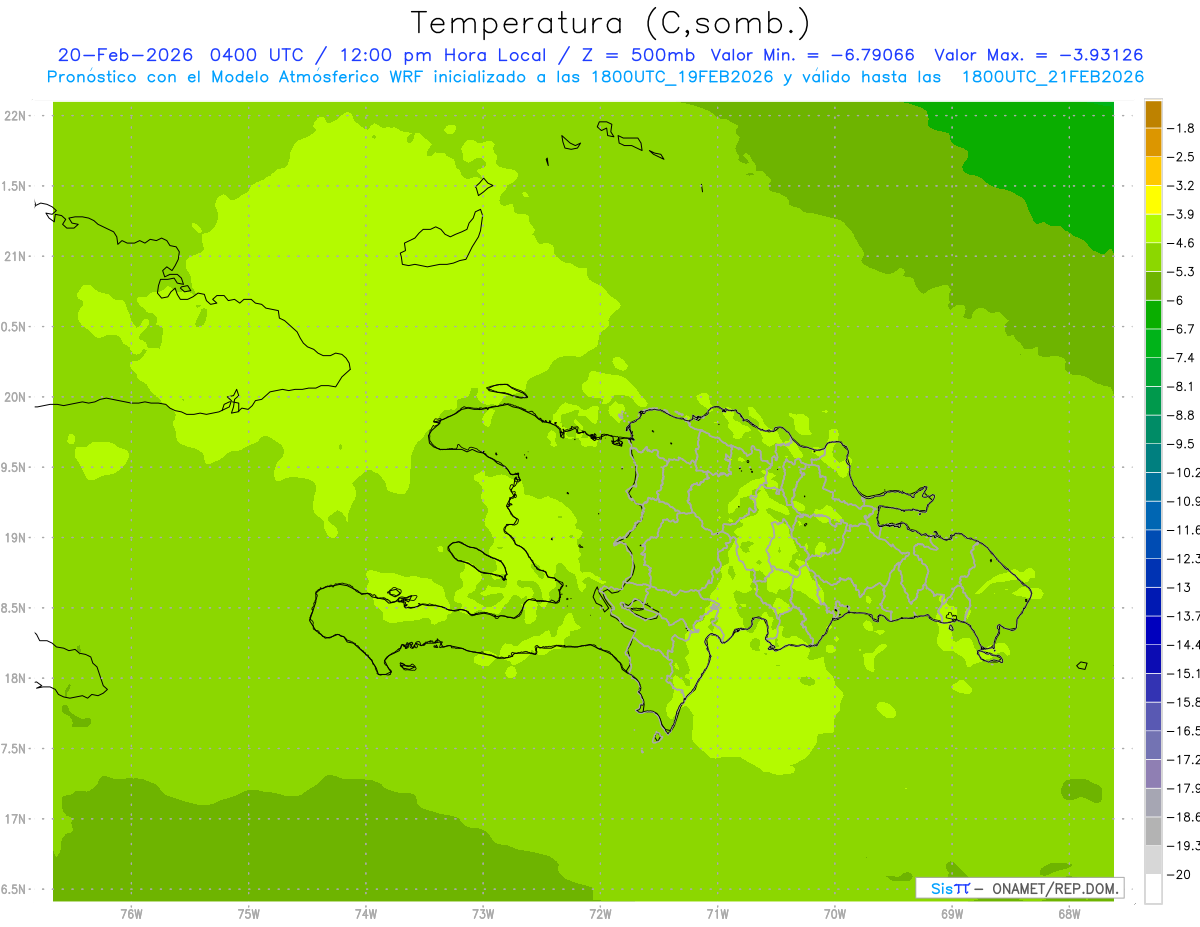Click the "18N" latitude label
Image resolution: width=1200 pixels, height=927 pixels.
tap(16, 679)
